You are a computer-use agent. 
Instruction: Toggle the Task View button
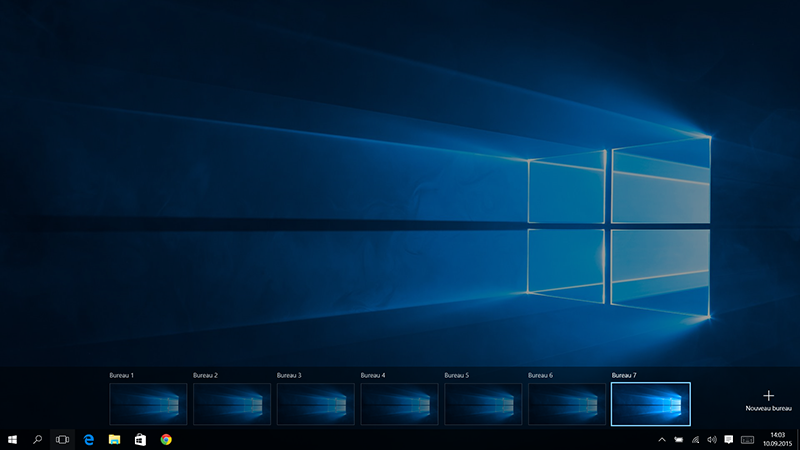62,439
